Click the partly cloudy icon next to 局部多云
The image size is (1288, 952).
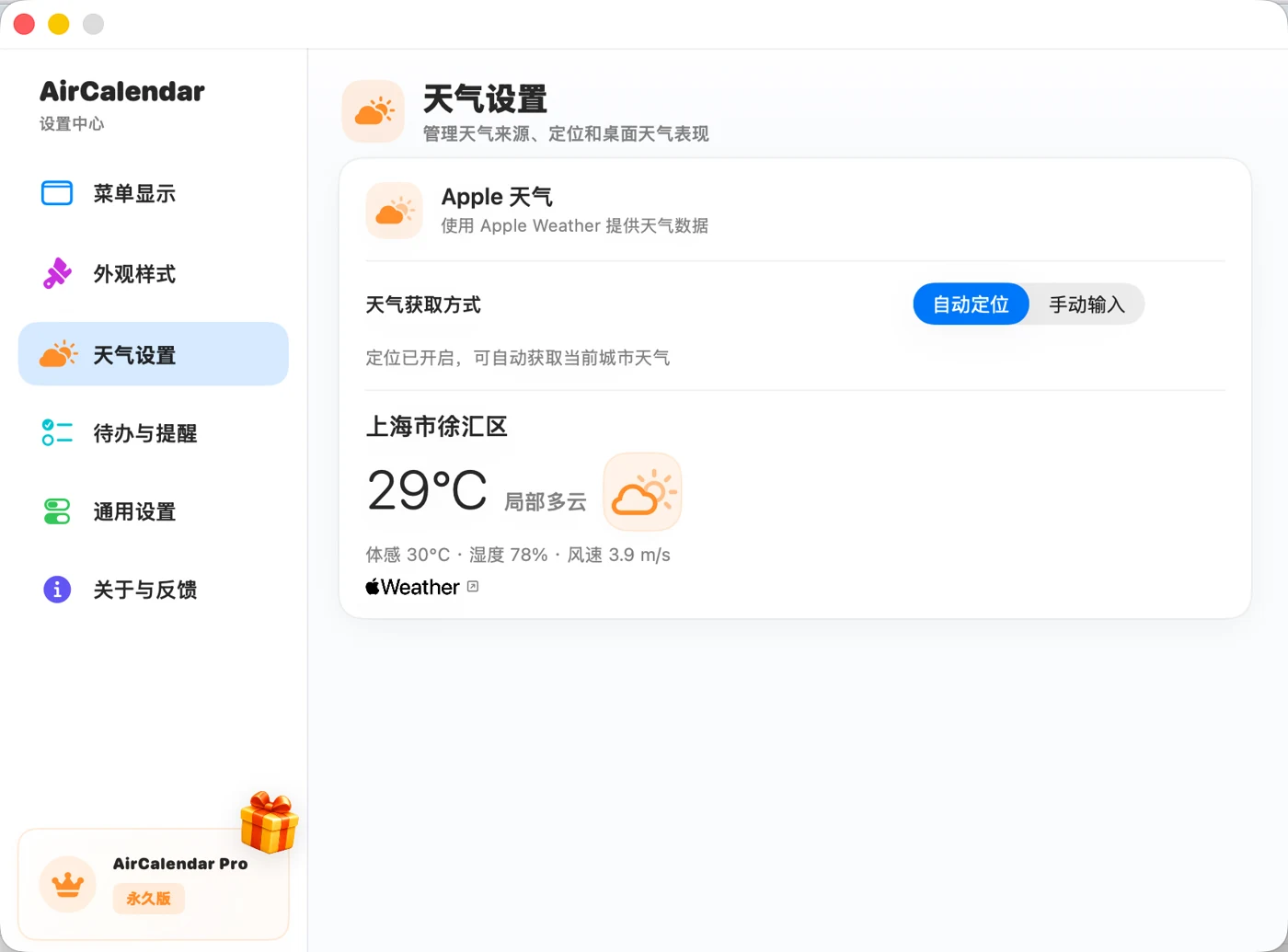point(642,492)
